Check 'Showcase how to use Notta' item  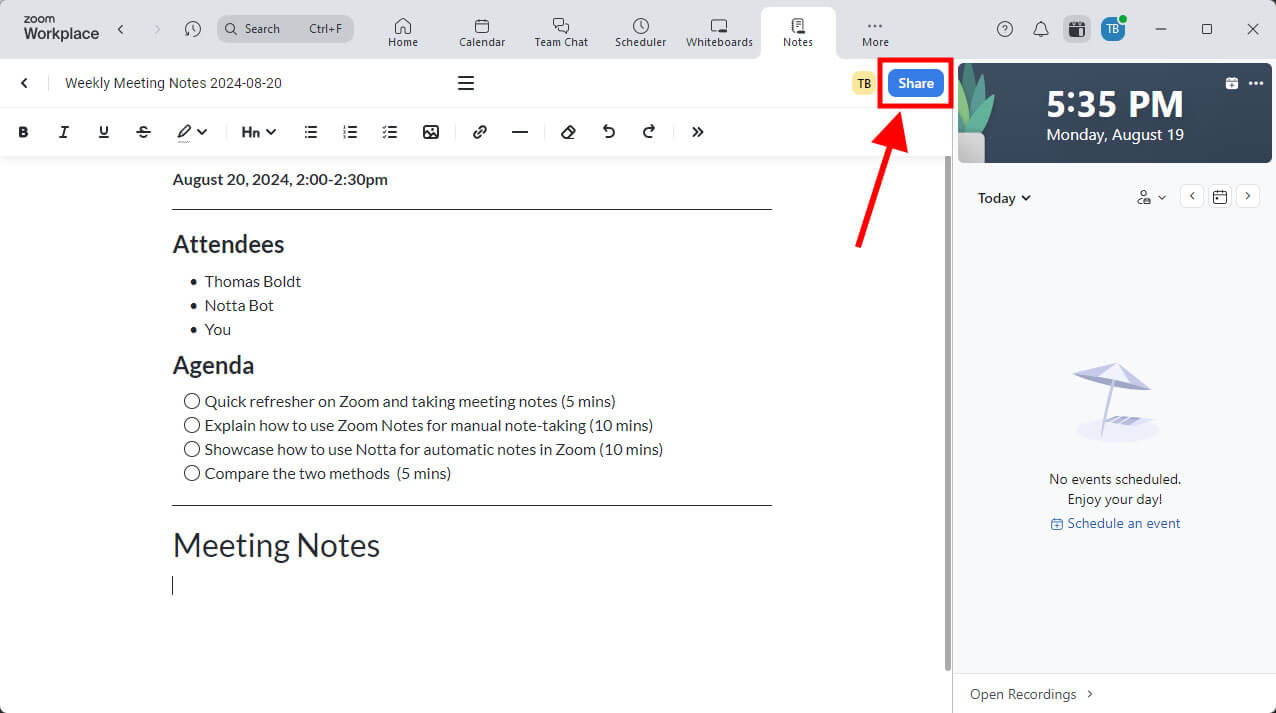(192, 449)
